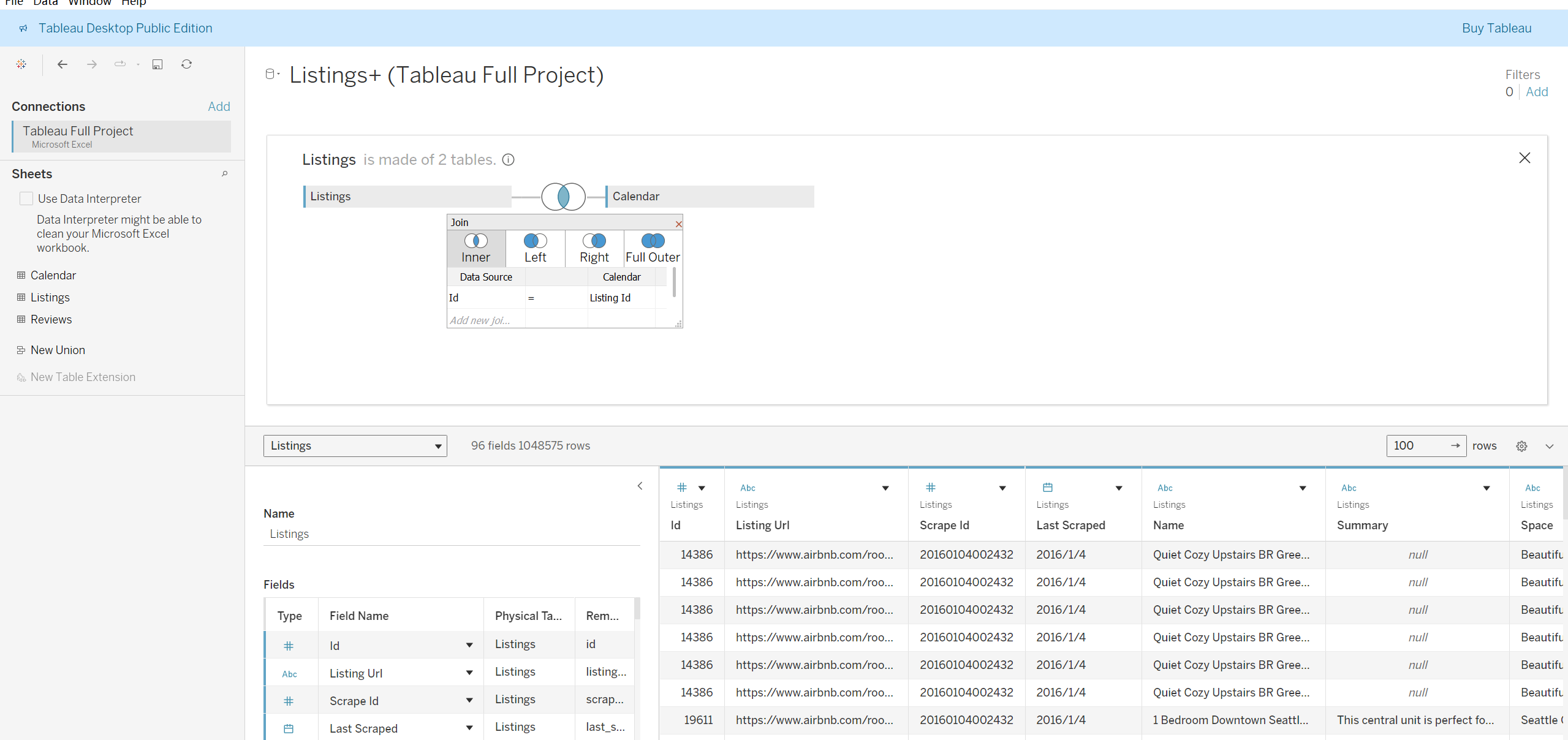Refresh the data source

click(x=187, y=64)
